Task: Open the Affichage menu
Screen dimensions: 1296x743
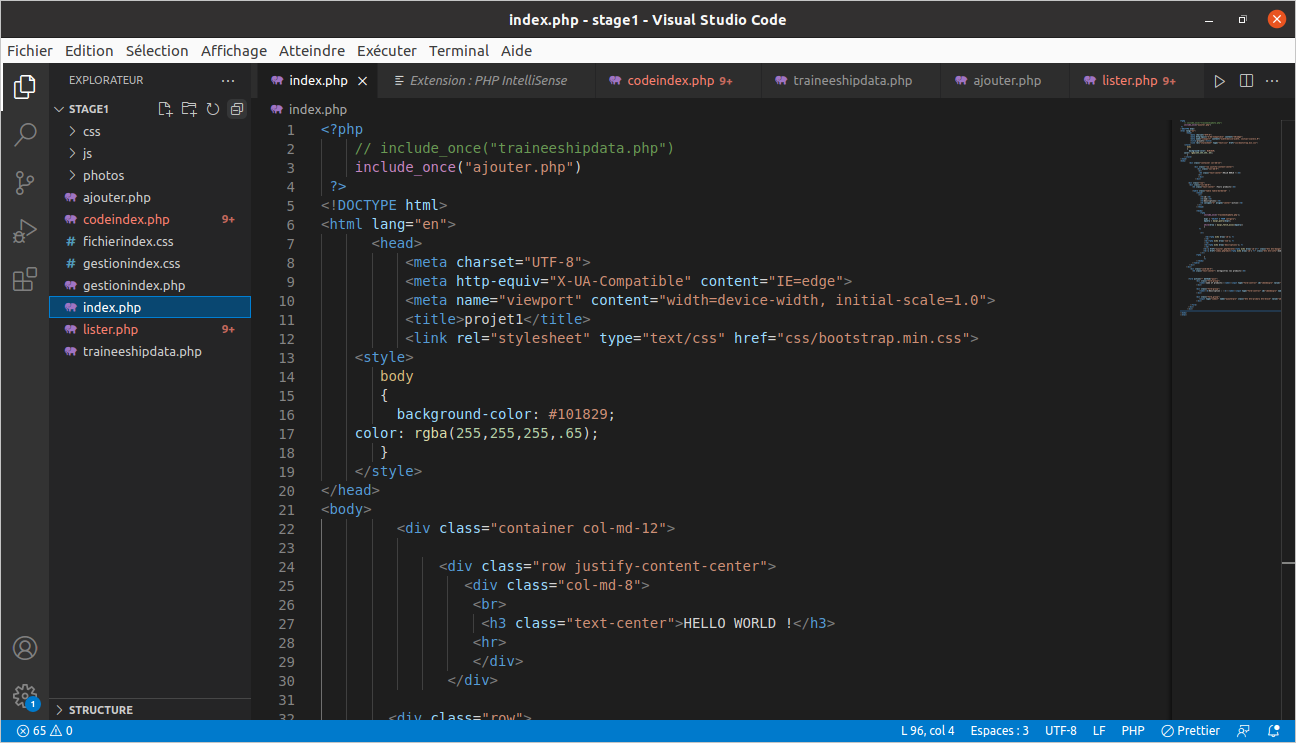Action: pyautogui.click(x=234, y=51)
